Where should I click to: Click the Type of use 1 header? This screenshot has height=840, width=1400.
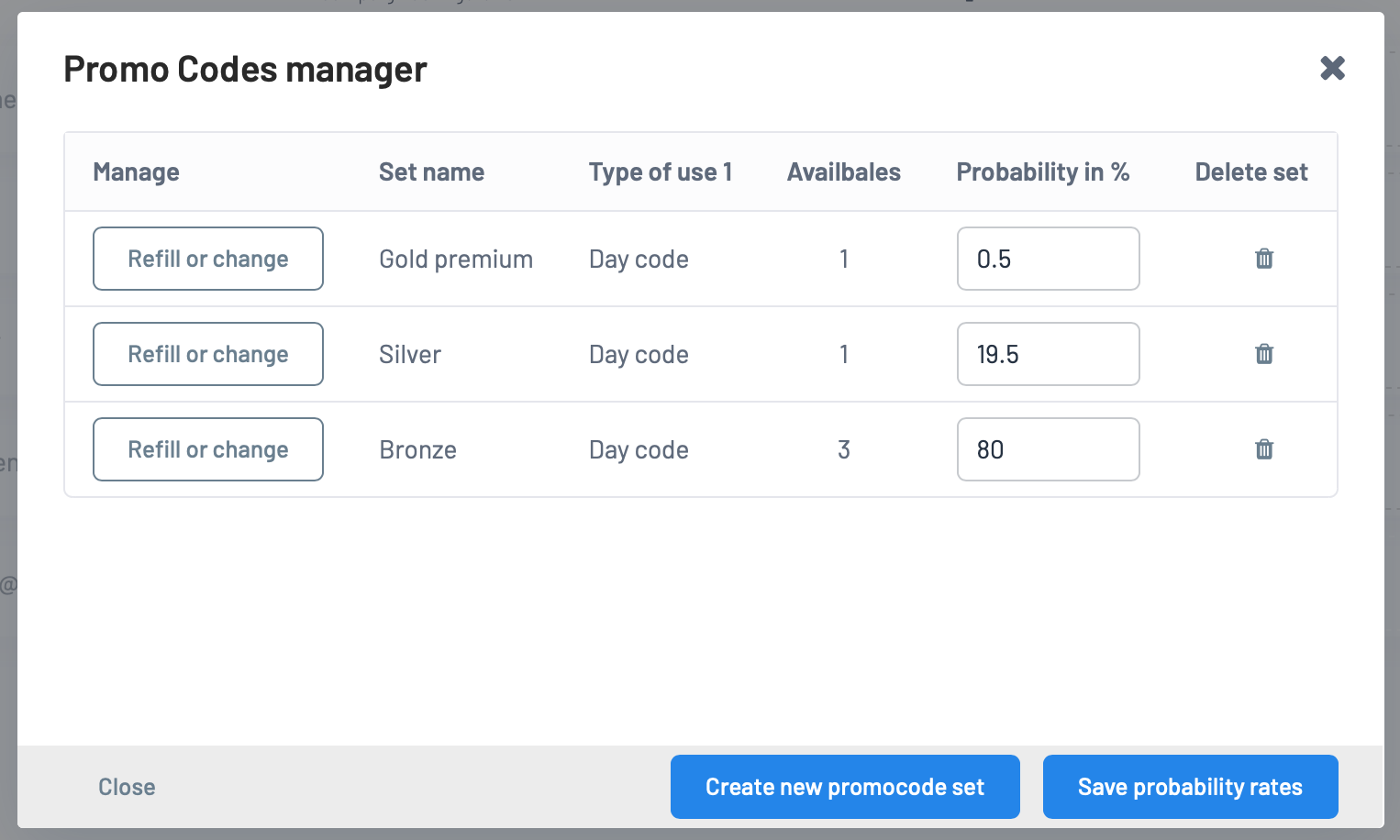pos(661,172)
